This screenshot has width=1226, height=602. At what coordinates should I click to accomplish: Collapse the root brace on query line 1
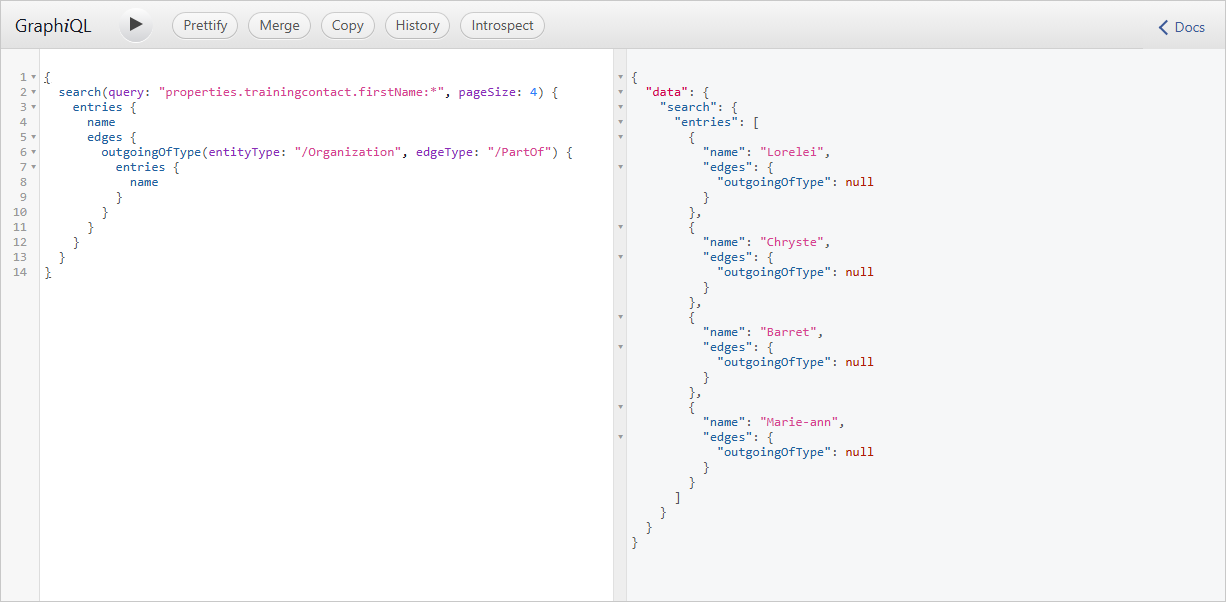tap(34, 77)
